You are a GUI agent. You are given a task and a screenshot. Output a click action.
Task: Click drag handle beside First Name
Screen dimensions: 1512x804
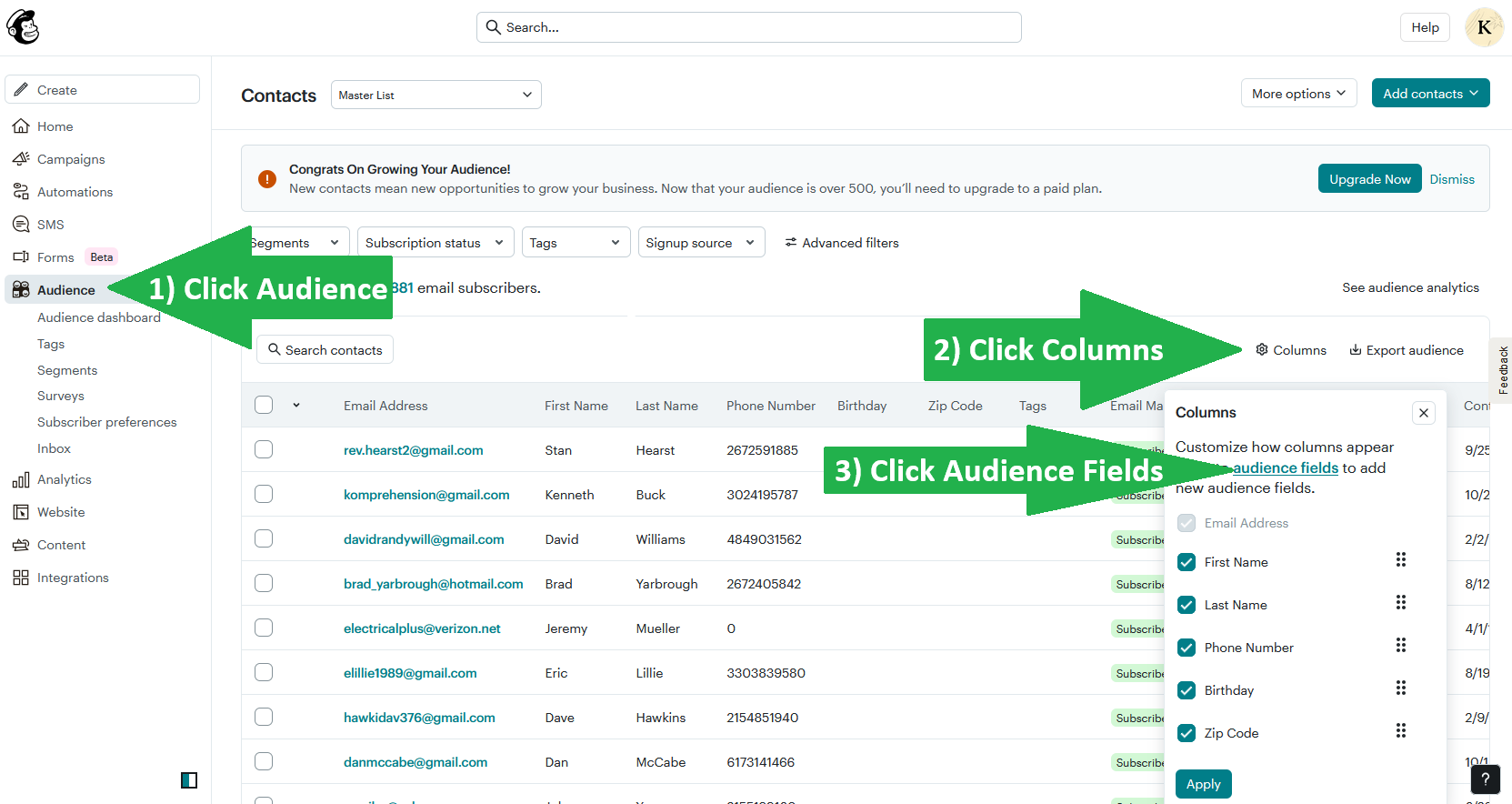tap(1400, 560)
